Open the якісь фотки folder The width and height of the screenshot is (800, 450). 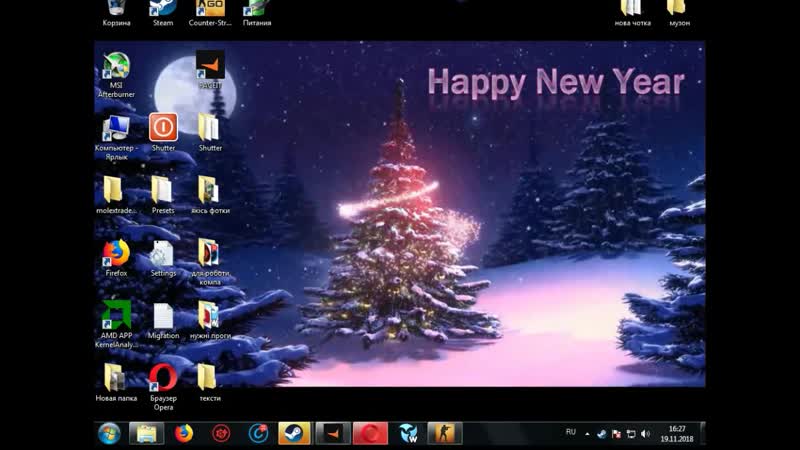click(210, 195)
